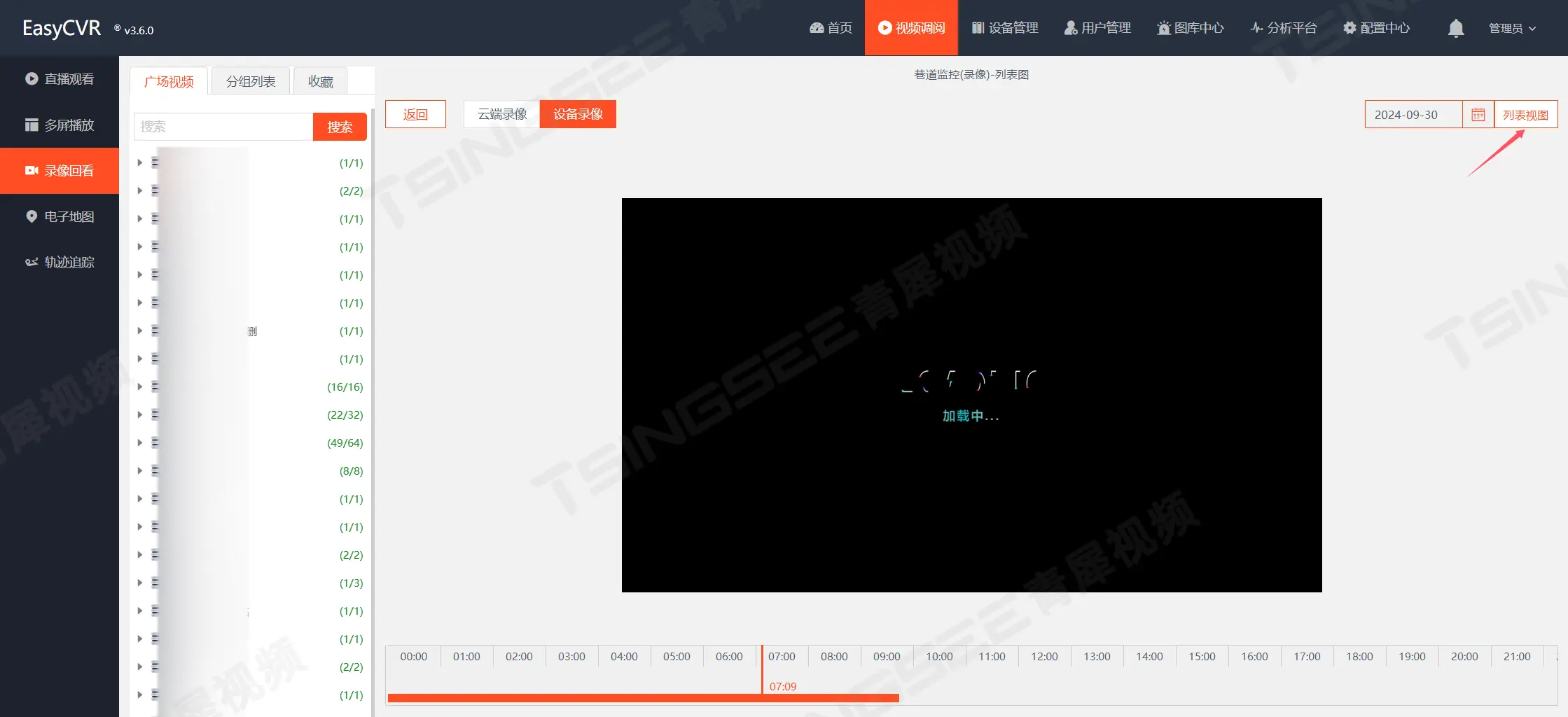This screenshot has height=717, width=1568.
Task: Click the (22/32) device count text
Action: coord(345,415)
